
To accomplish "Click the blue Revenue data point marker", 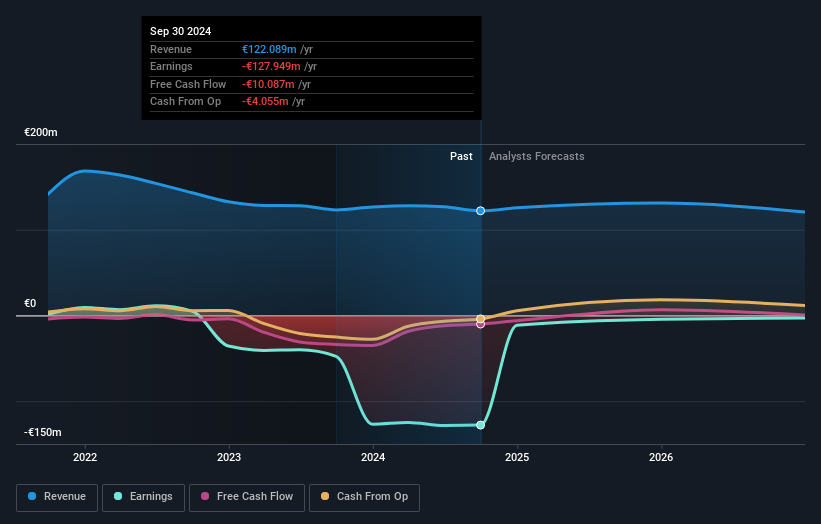I will [480, 211].
